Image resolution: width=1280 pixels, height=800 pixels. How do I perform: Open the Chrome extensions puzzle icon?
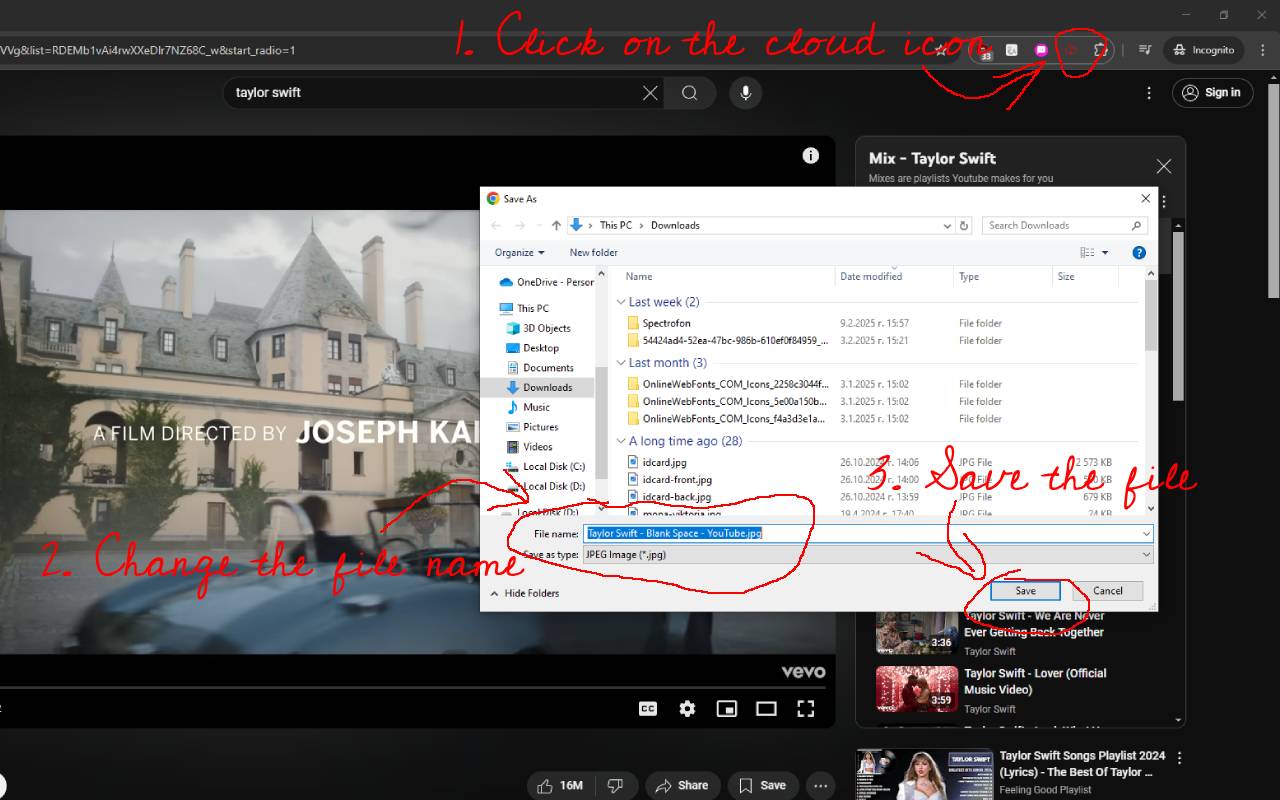click(x=1101, y=50)
